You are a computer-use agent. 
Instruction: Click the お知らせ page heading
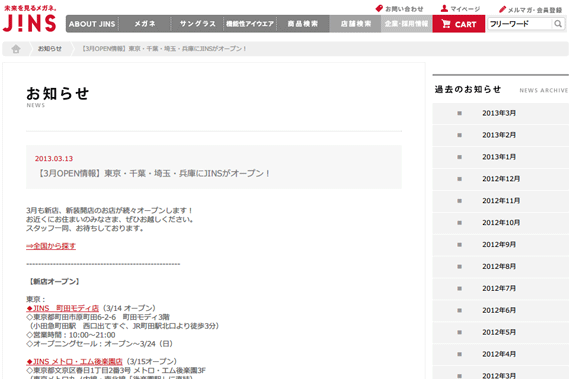click(57, 93)
